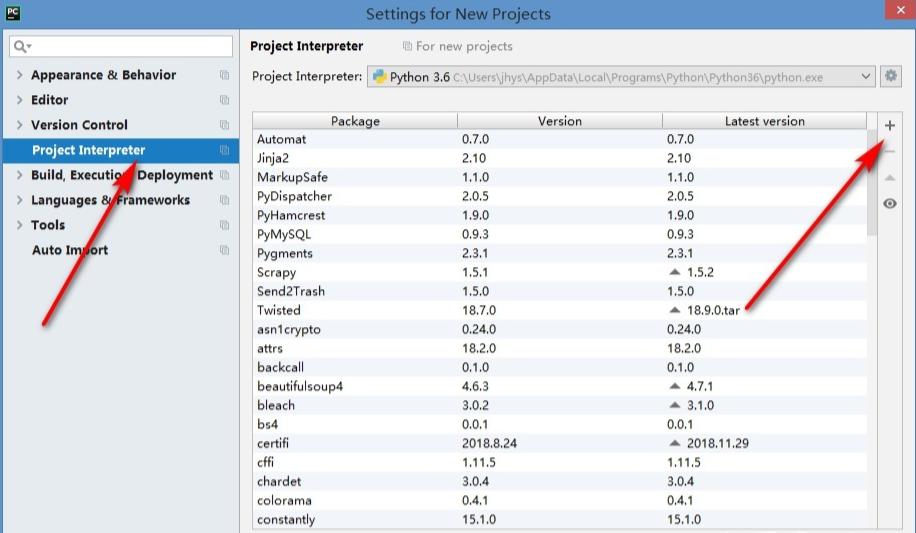Expand the Version Control tree node
Screen dimensions: 916x533
point(19,125)
